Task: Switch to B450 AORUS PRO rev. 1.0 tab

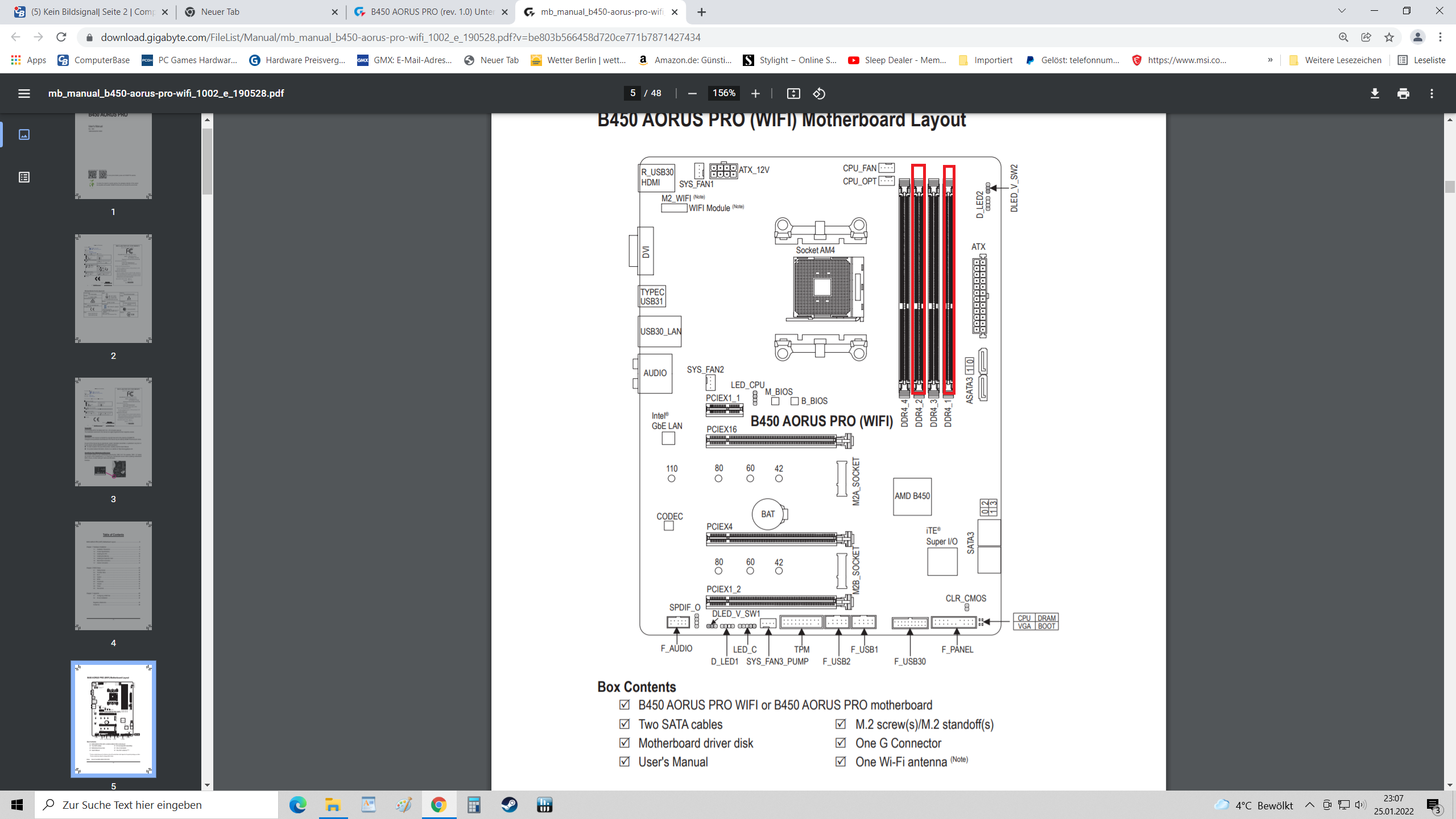Action: pos(431,12)
